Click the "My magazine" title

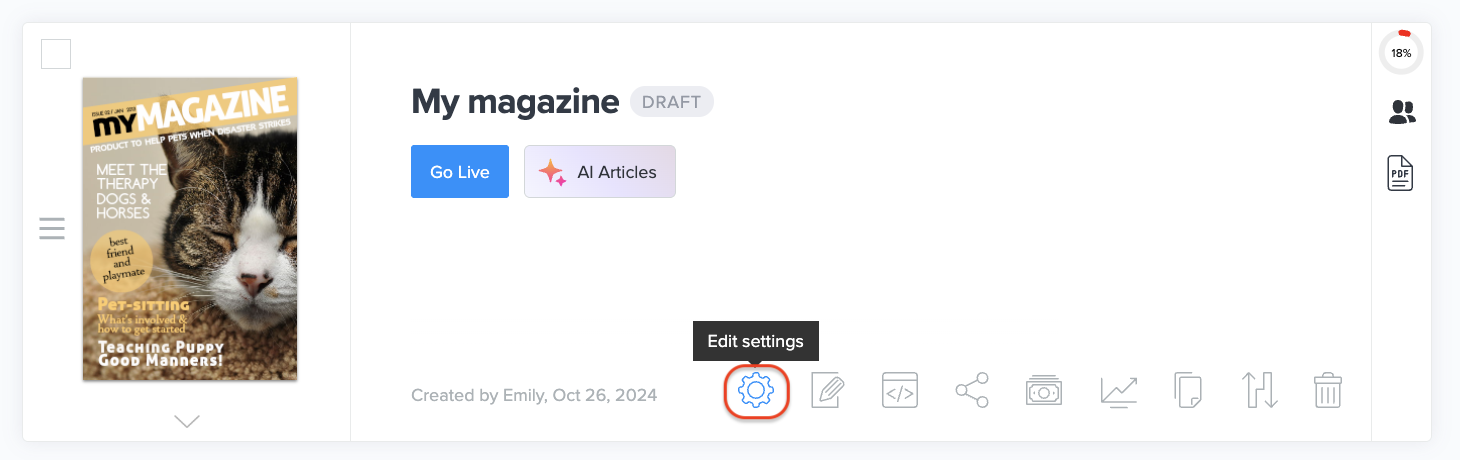coord(515,102)
